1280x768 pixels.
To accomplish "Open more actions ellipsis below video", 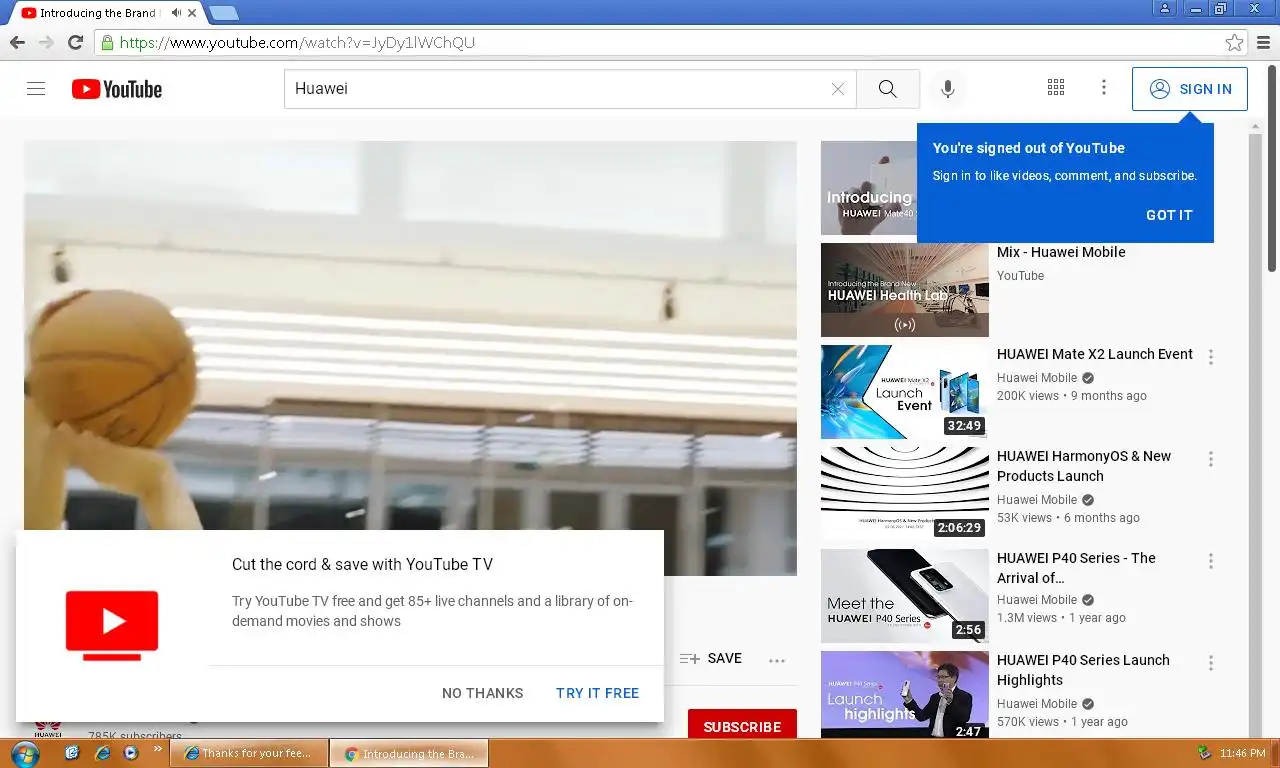I will coord(777,660).
